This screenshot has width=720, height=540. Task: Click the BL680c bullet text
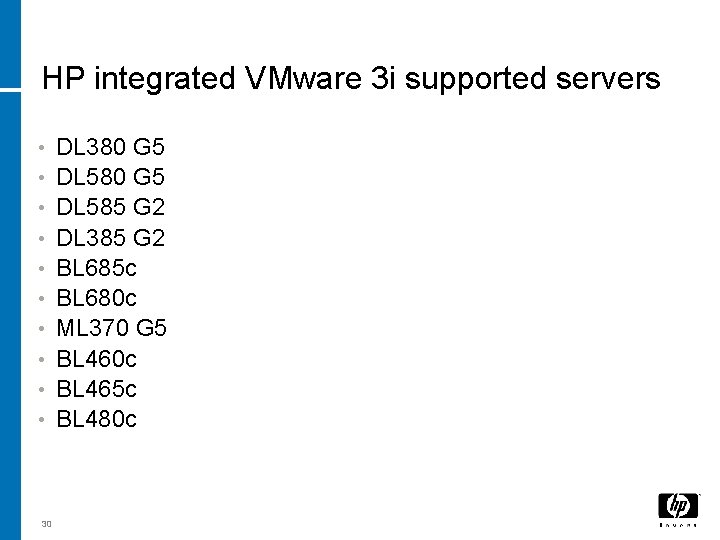pyautogui.click(x=96, y=298)
